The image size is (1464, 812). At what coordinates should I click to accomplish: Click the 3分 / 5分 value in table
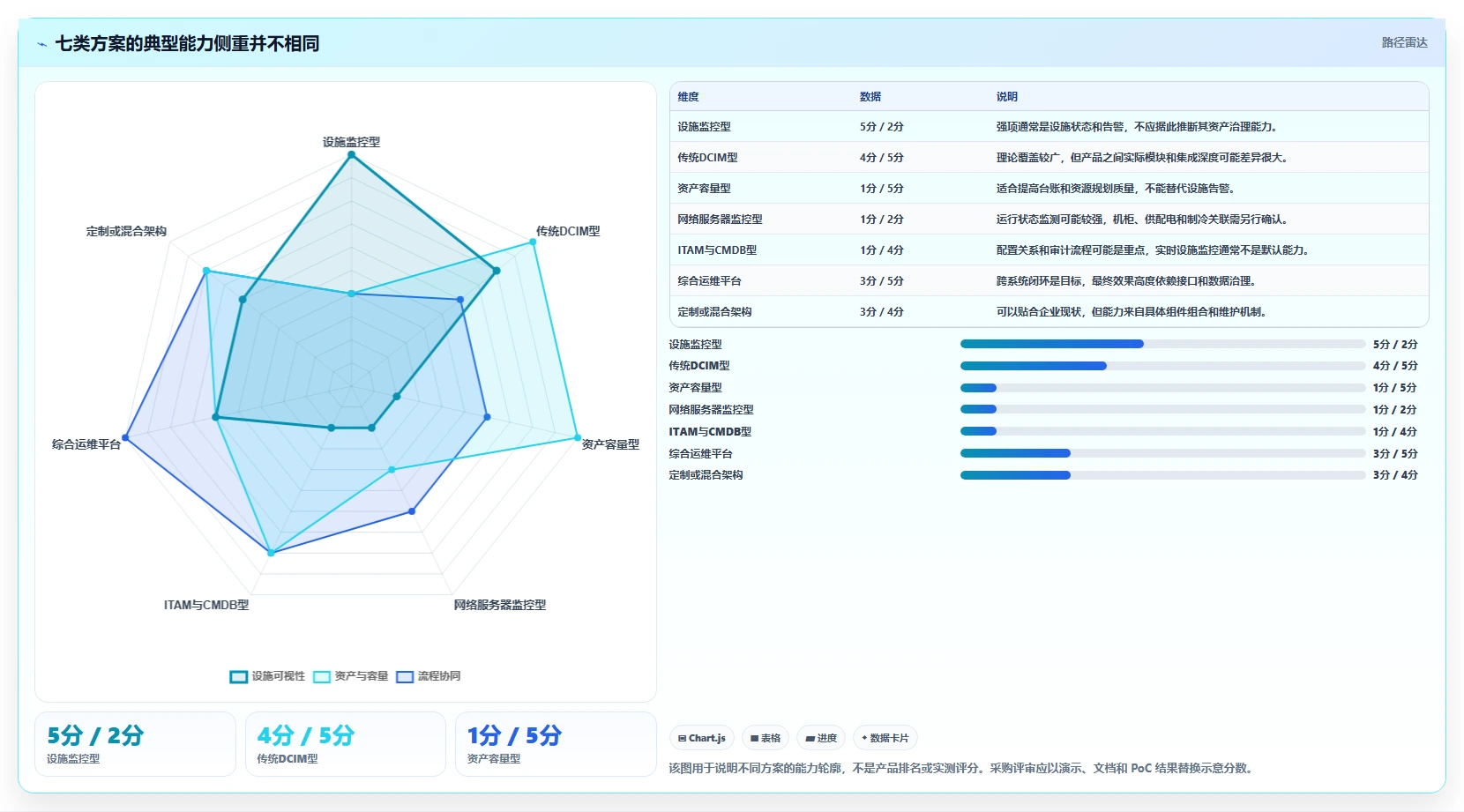pos(882,281)
